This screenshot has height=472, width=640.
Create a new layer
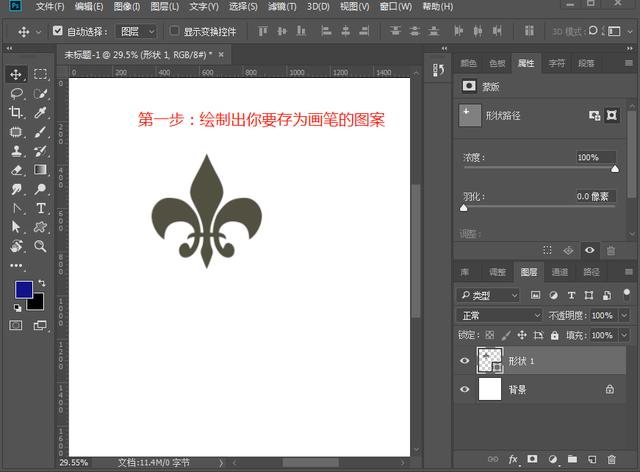592,459
